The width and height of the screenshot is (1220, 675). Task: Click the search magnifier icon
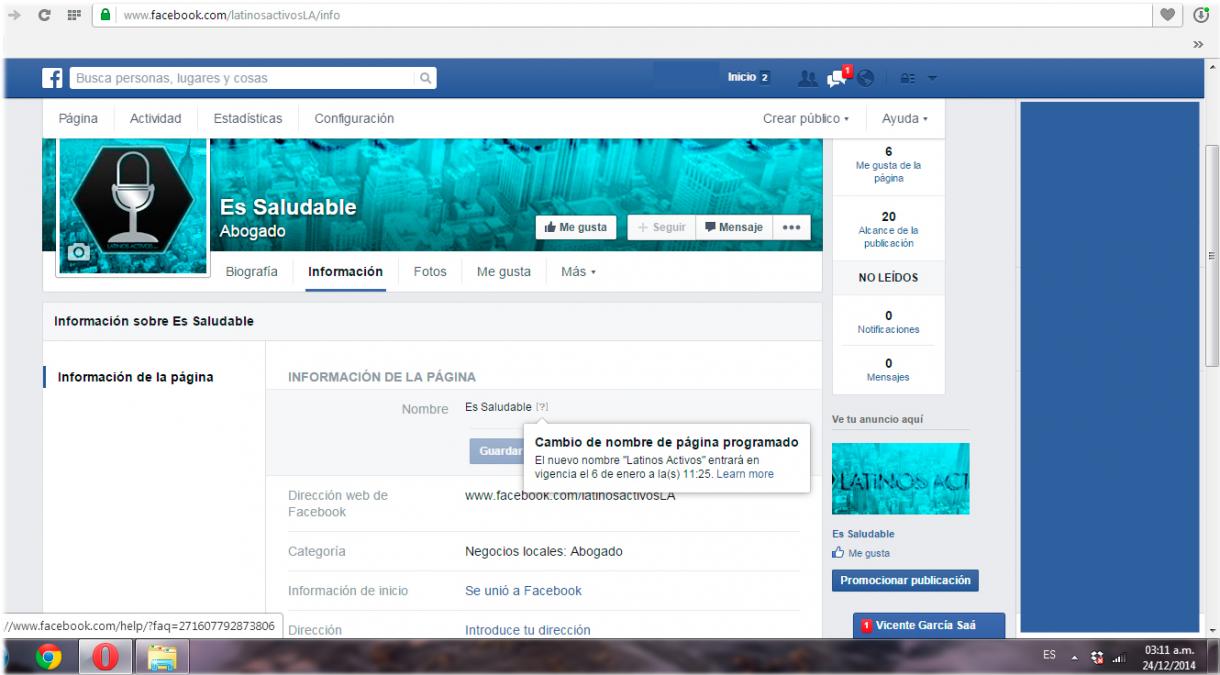pyautogui.click(x=425, y=78)
